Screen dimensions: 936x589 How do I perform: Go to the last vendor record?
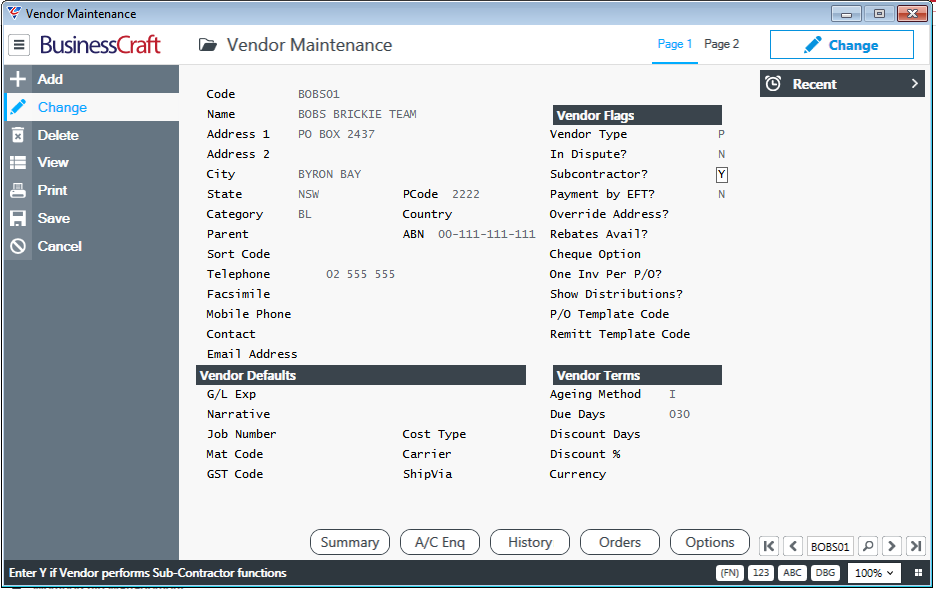(916, 546)
